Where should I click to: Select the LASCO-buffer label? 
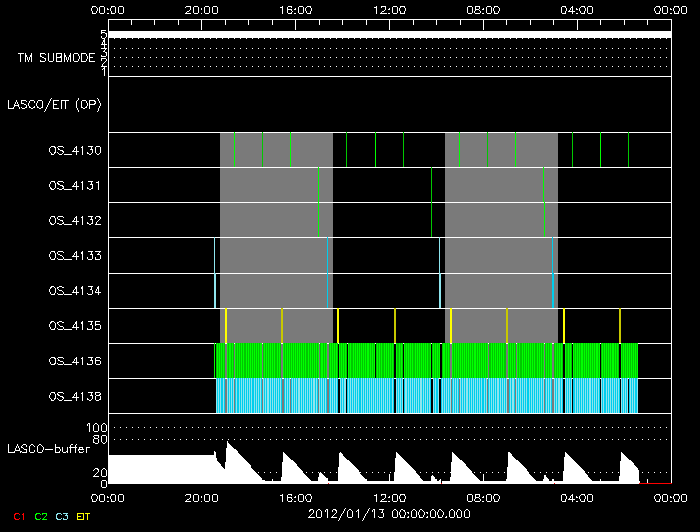point(46,447)
